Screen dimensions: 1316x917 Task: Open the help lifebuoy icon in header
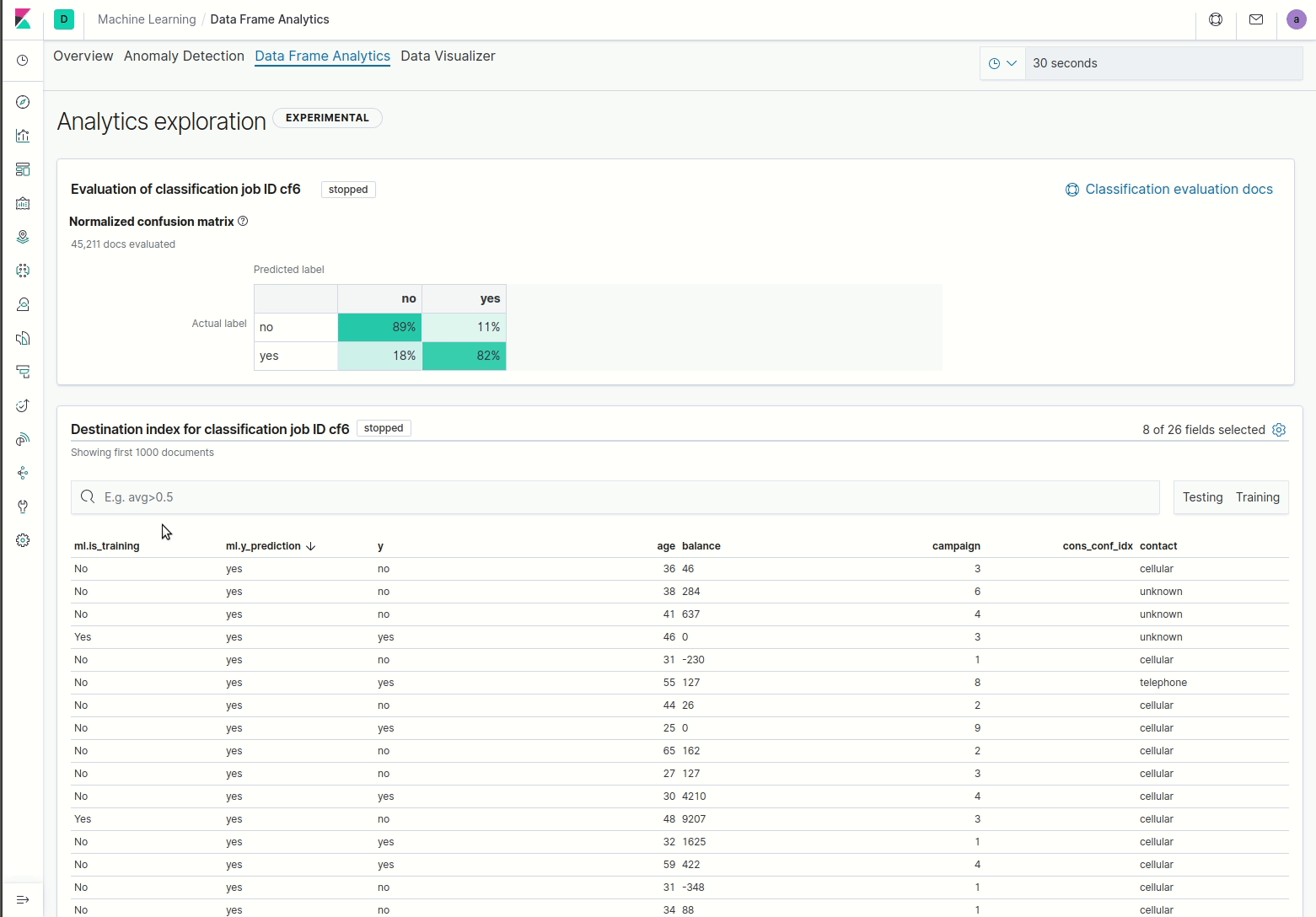tap(1215, 19)
